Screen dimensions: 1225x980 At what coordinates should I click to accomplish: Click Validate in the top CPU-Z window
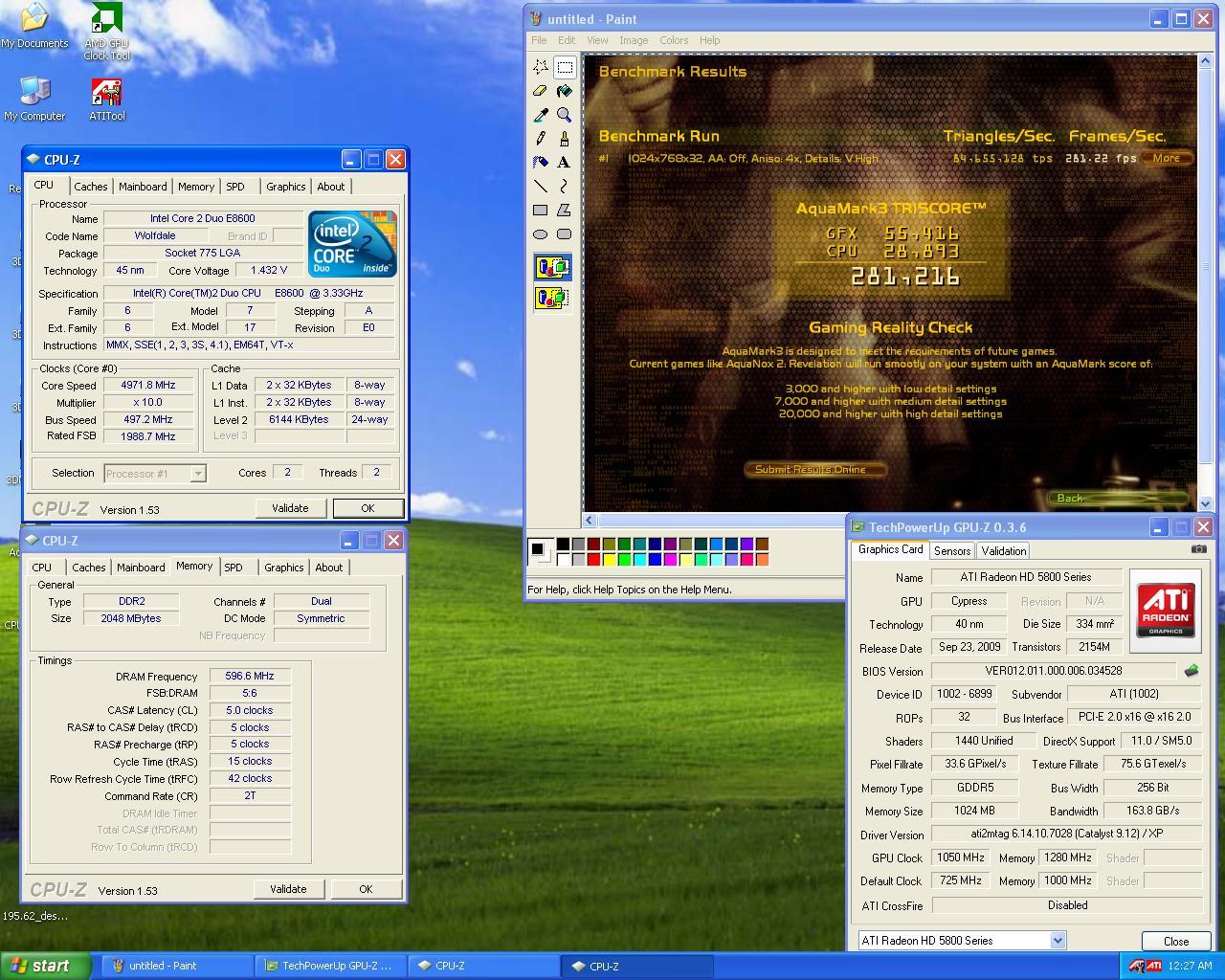click(x=290, y=508)
